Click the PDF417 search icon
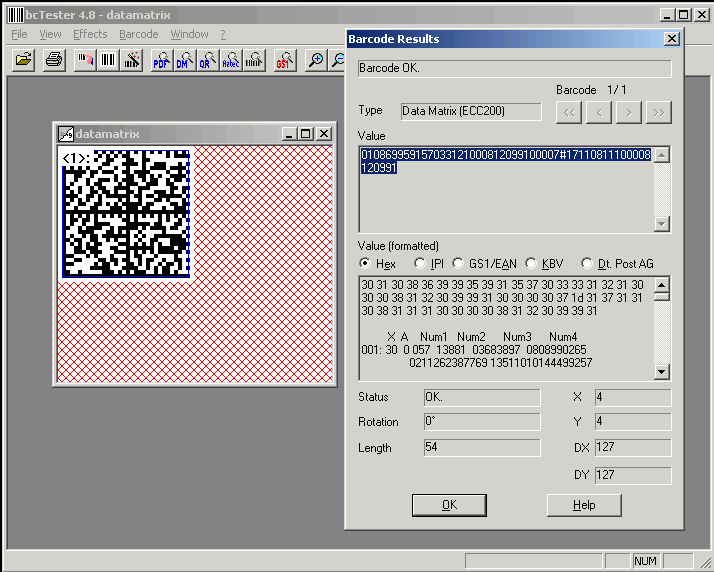The height and width of the screenshot is (572, 714). (162, 60)
